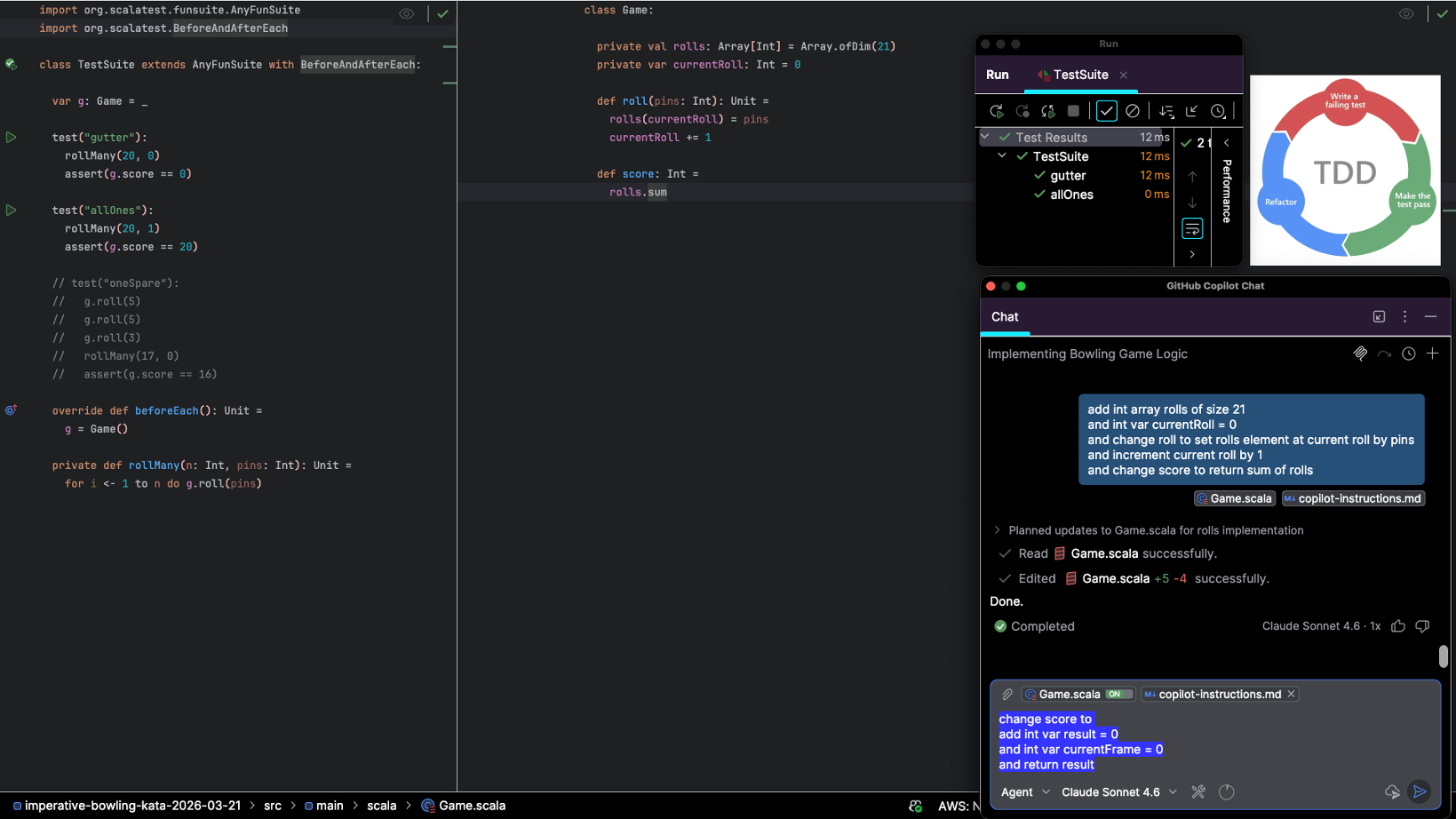This screenshot has width=1456, height=819.
Task: Thumbs up the Copilot response
Action: [1398, 626]
